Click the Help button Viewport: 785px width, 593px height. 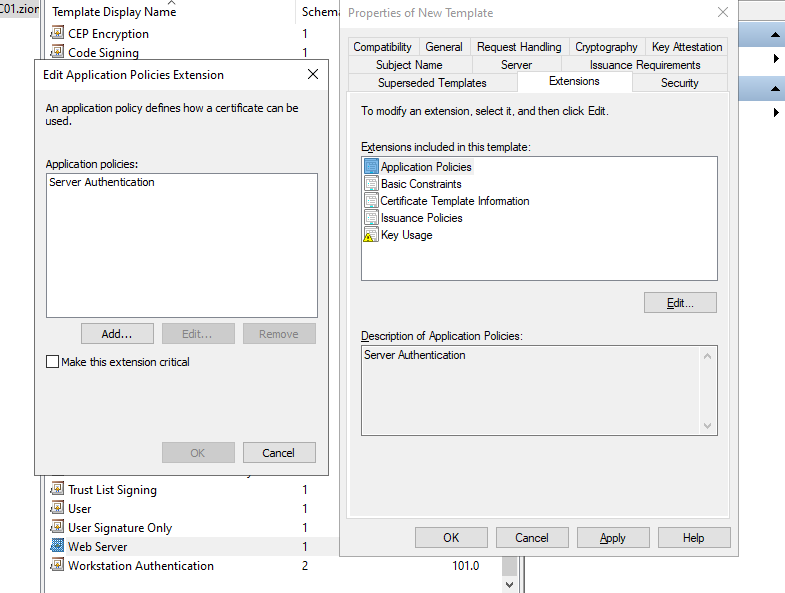coord(693,537)
